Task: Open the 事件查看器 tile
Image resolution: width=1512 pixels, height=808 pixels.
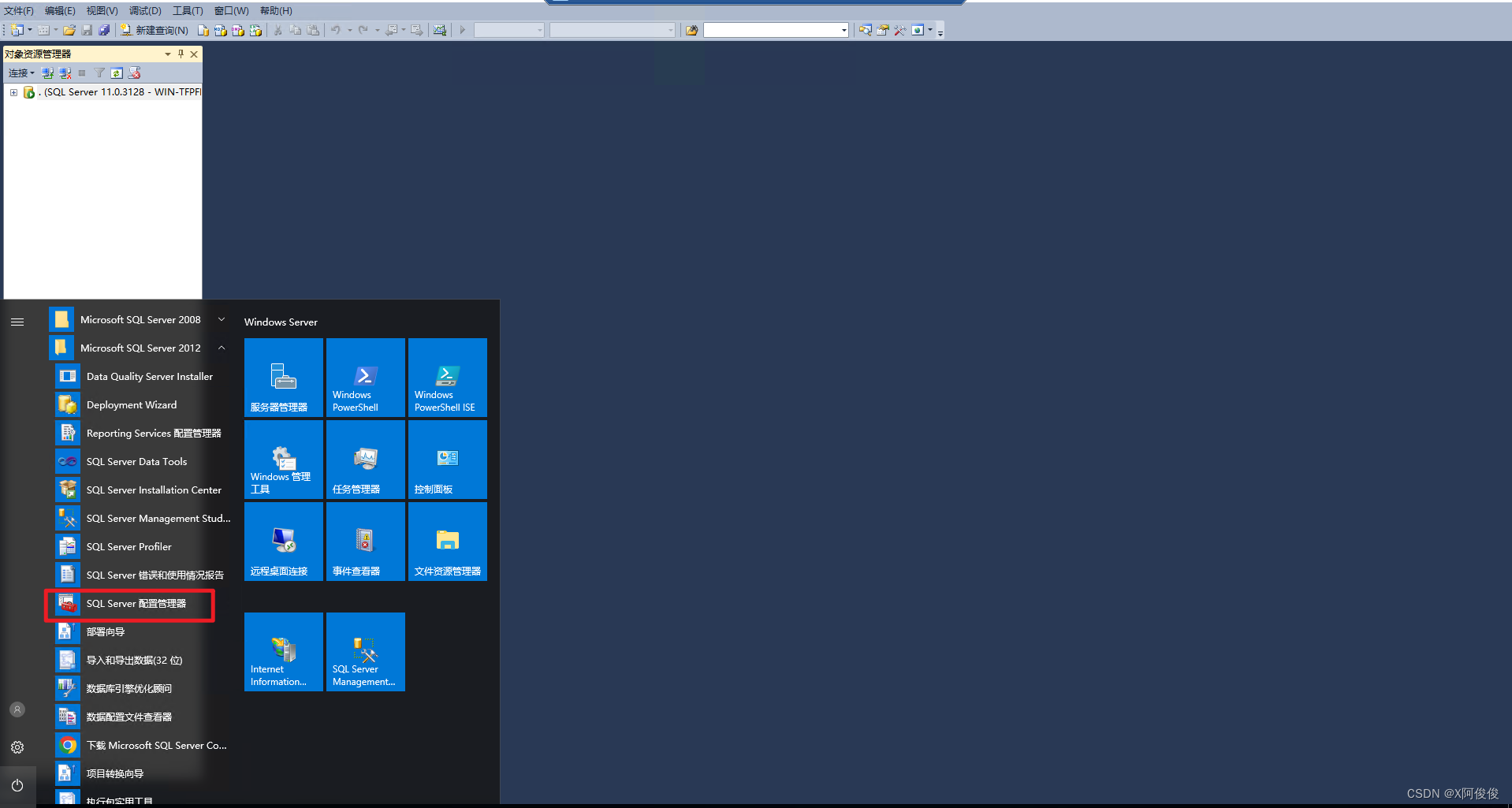Action: (366, 542)
